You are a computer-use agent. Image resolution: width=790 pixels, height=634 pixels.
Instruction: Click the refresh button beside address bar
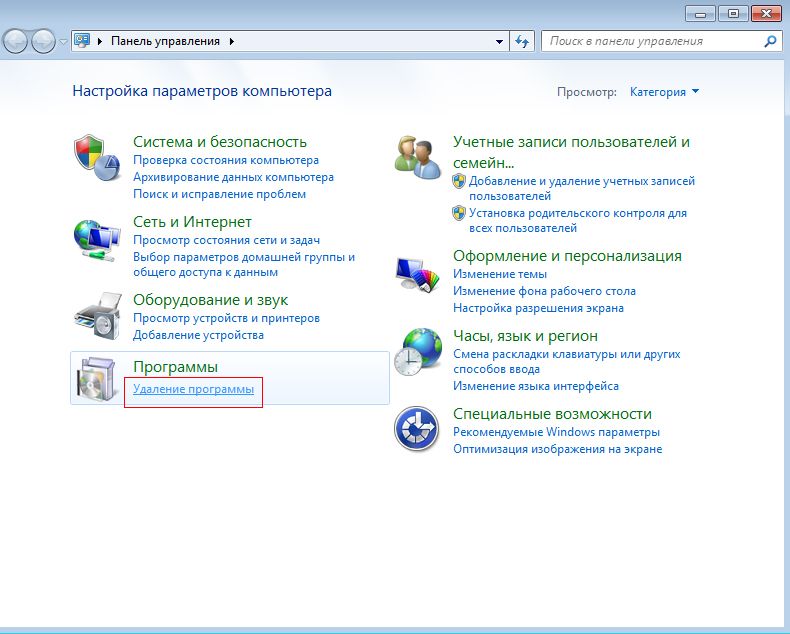point(522,41)
